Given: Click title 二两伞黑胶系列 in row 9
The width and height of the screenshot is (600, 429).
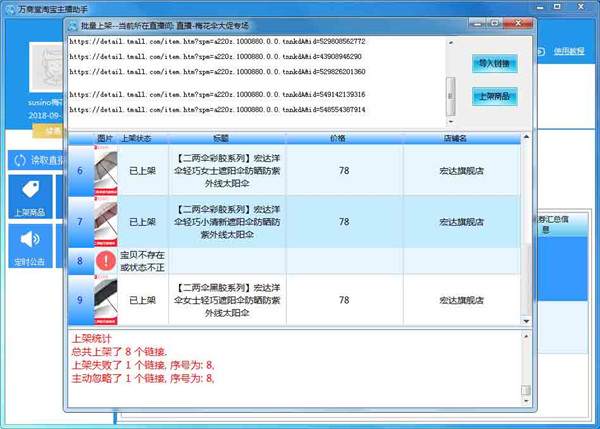Looking at the screenshot, I should click(x=227, y=300).
